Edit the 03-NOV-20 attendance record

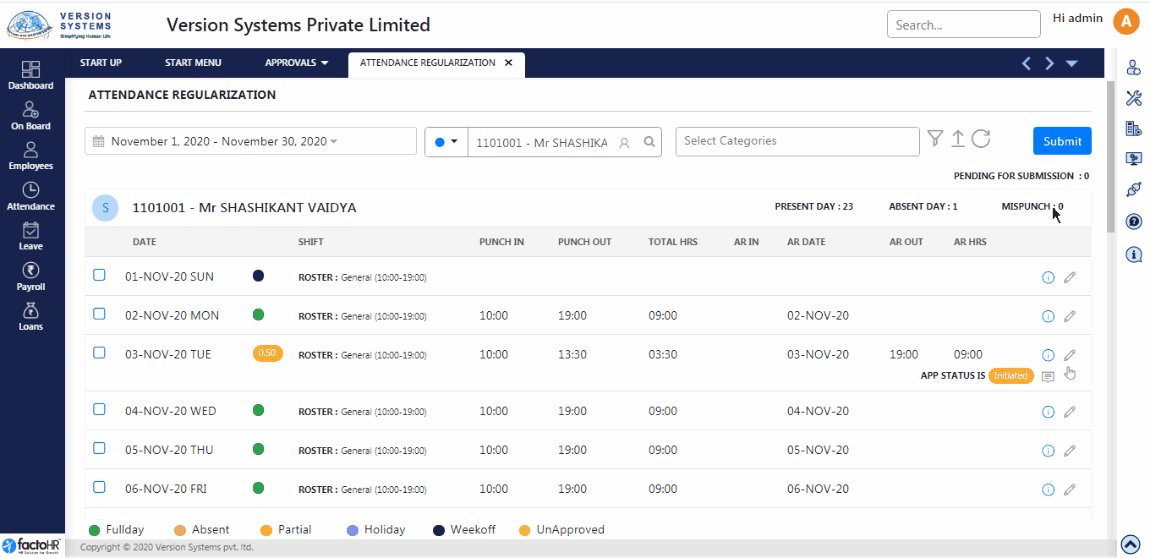(x=1069, y=355)
